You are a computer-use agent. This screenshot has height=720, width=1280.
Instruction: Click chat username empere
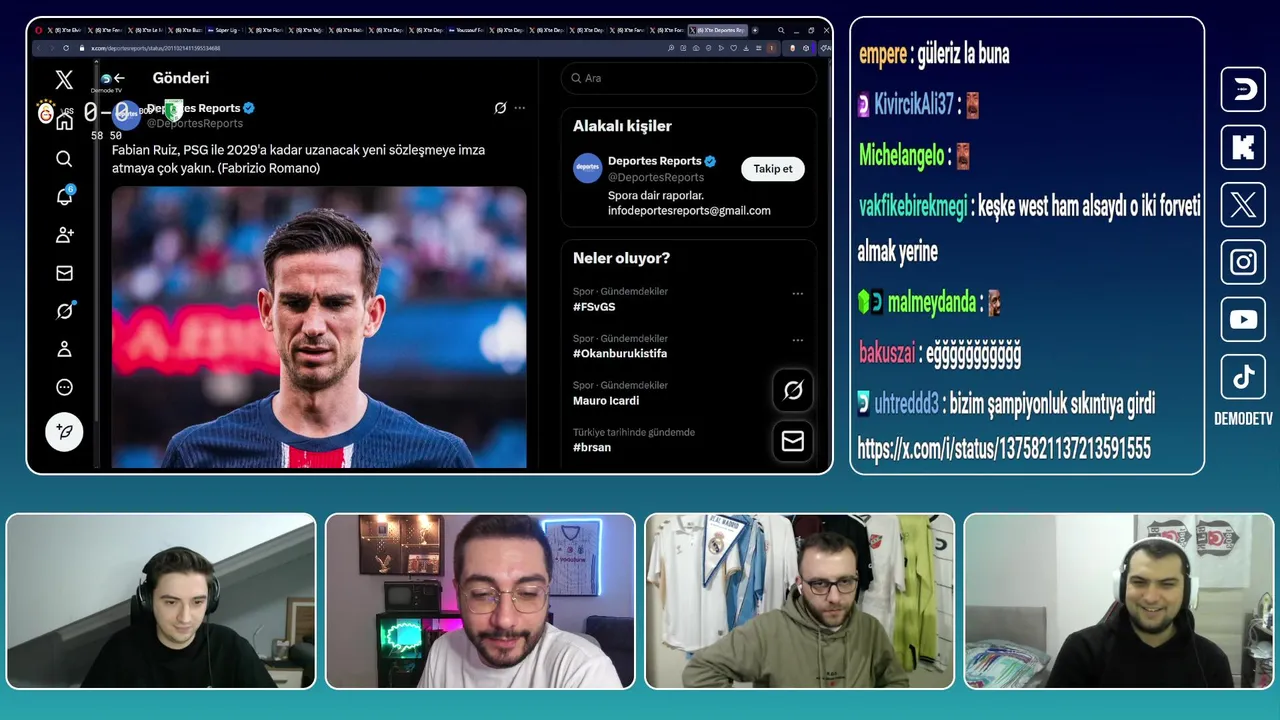(882, 55)
